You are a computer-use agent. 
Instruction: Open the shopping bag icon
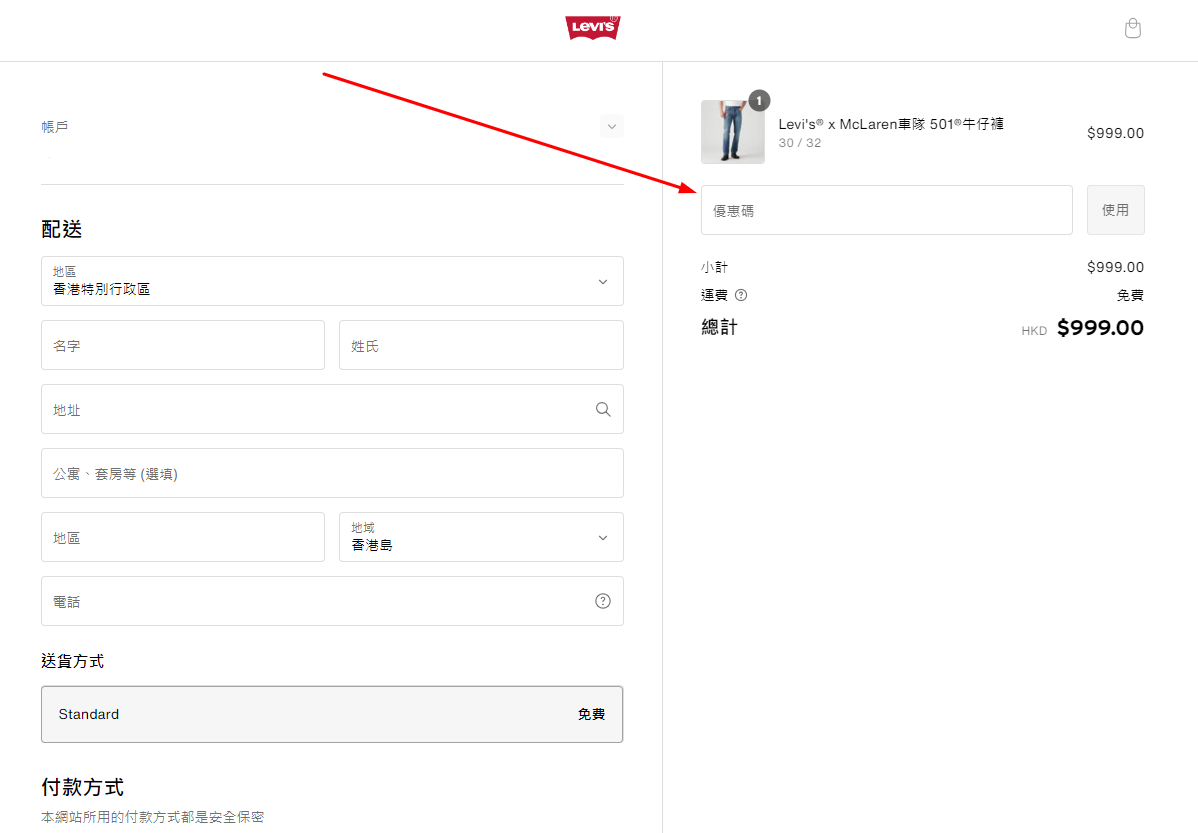[x=1132, y=28]
